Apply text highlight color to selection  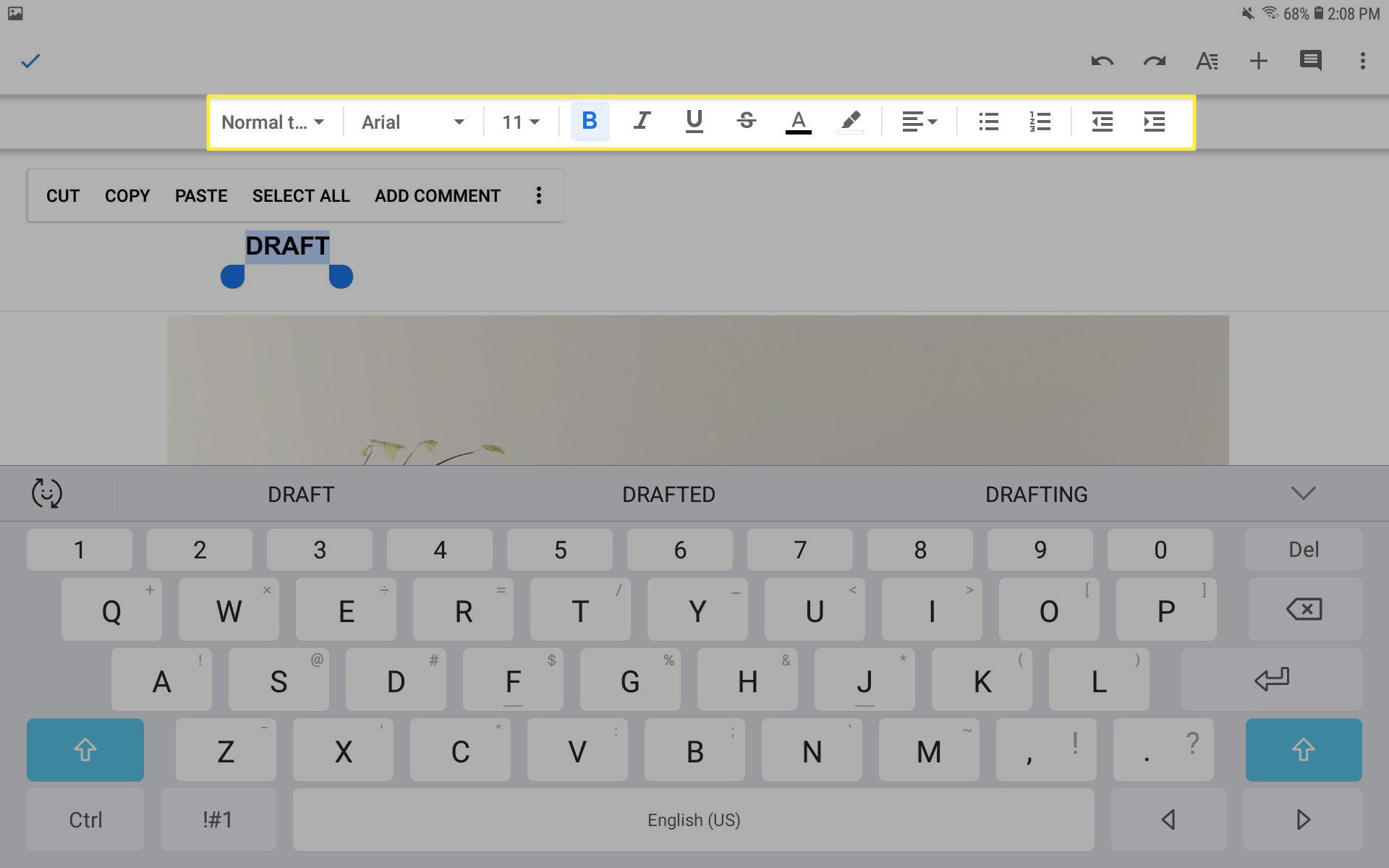(850, 121)
